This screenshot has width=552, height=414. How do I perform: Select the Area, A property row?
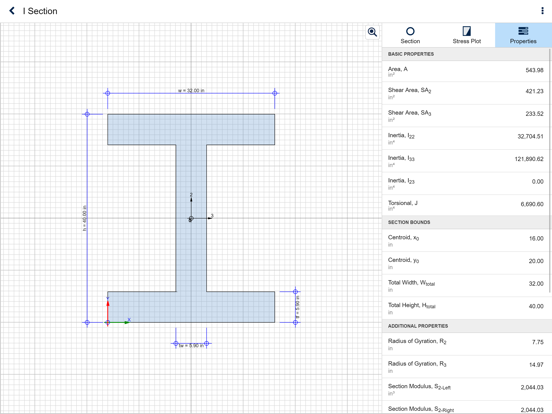pyautogui.click(x=465, y=71)
